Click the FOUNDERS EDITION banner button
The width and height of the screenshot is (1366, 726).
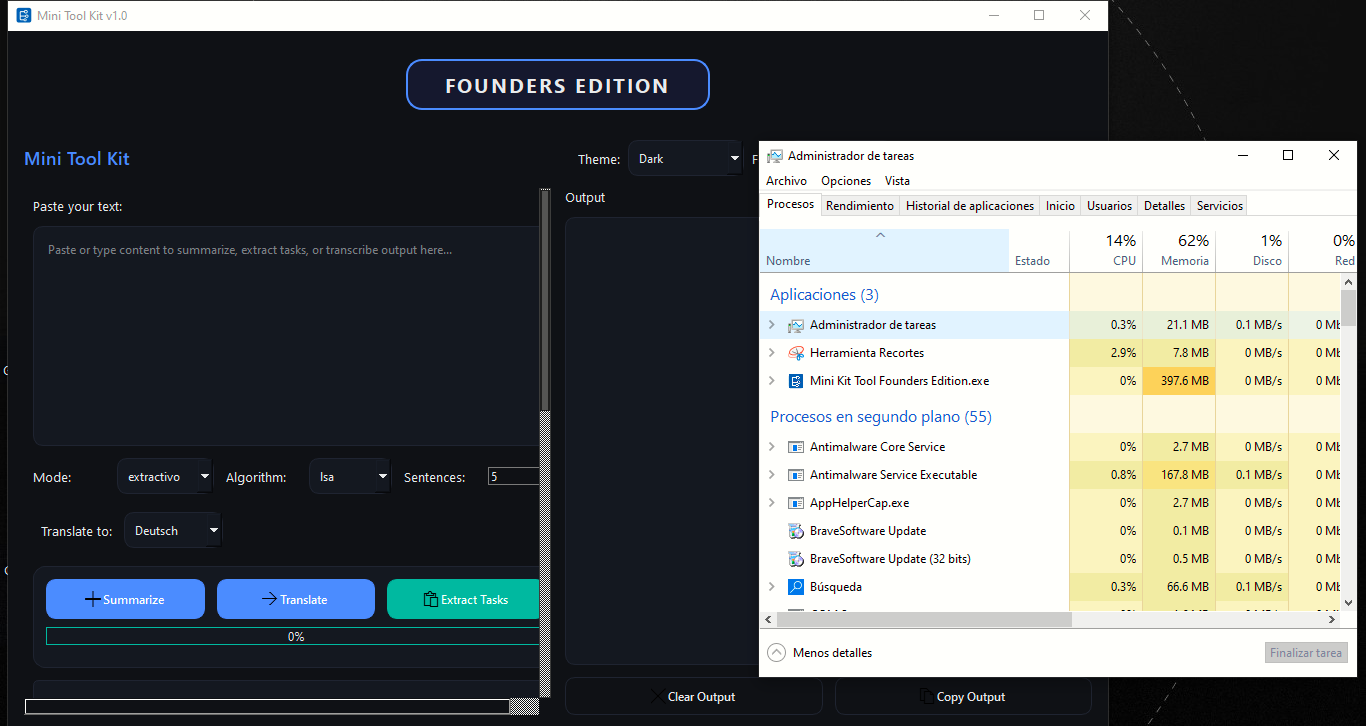click(557, 85)
